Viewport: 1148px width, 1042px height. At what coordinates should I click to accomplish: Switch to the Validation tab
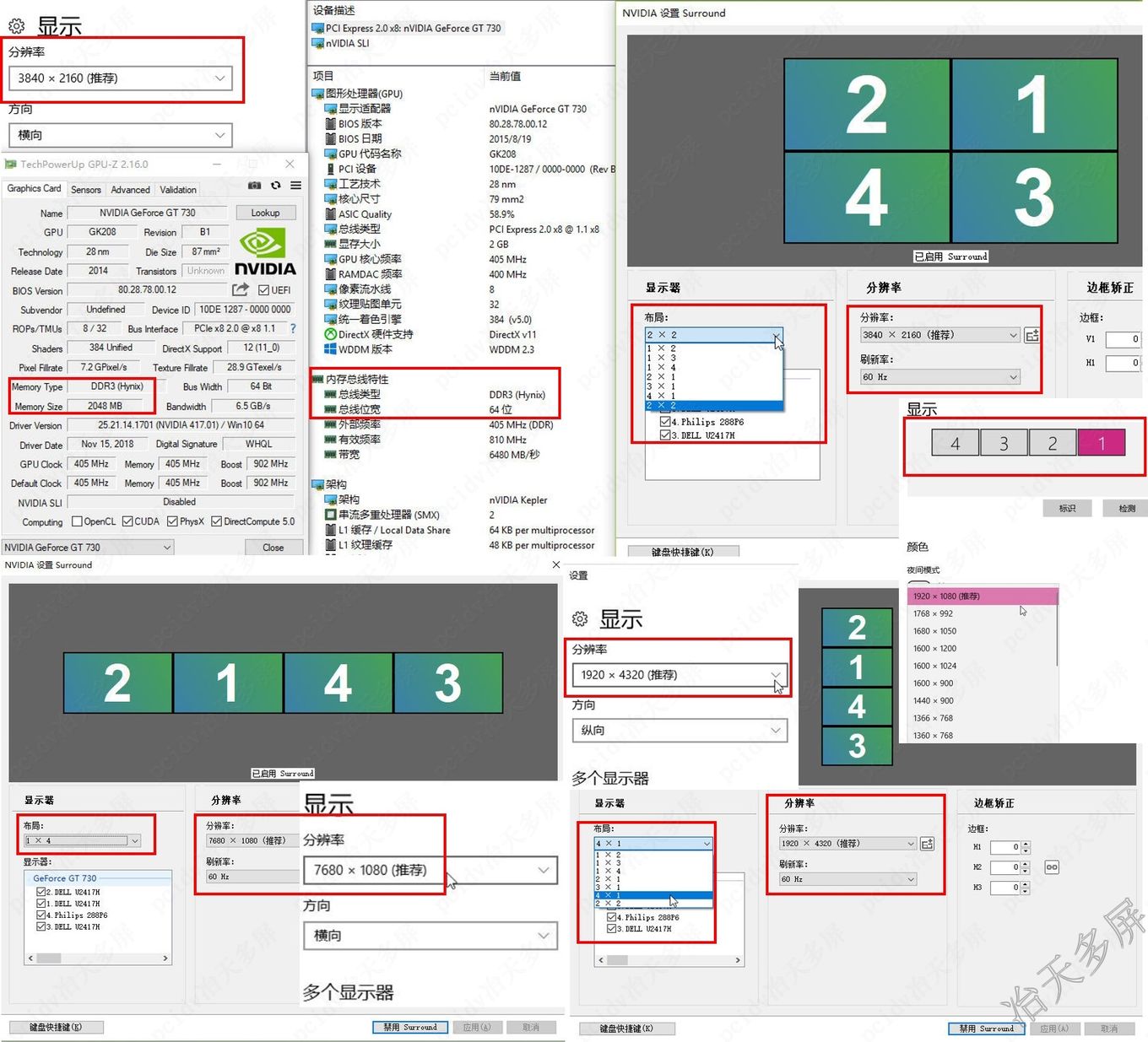coord(178,190)
